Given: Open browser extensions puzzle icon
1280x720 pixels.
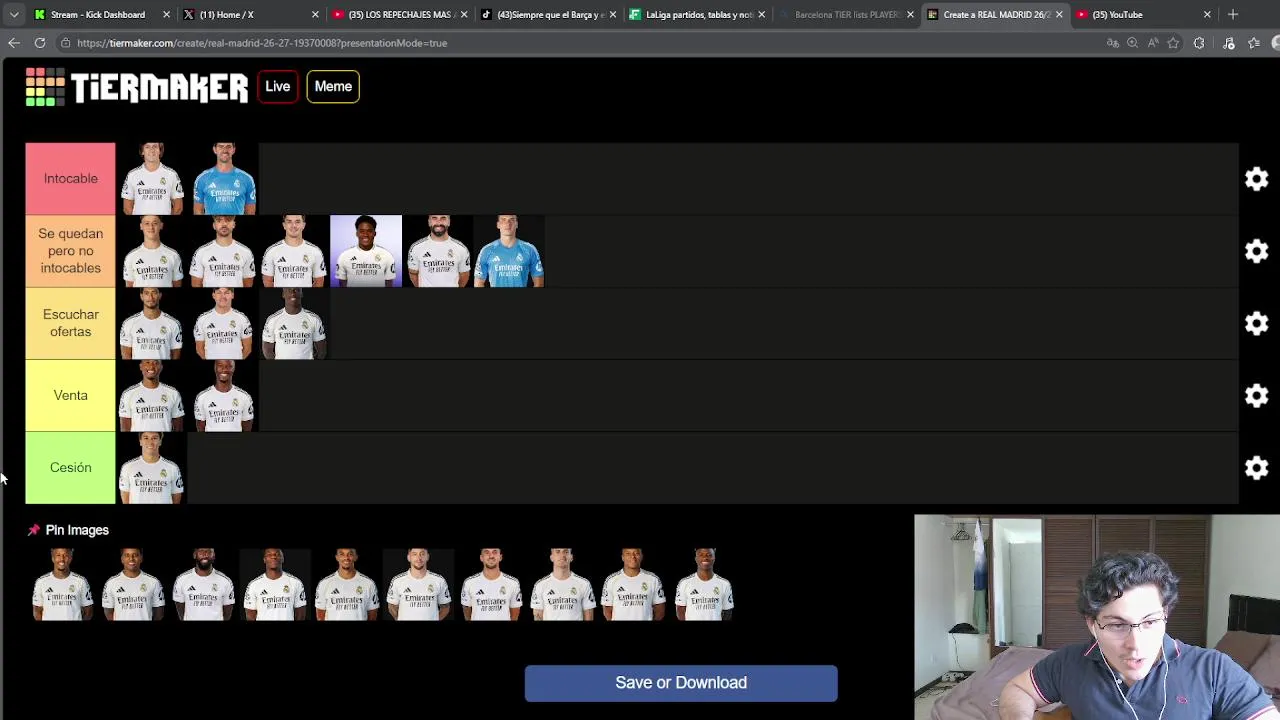Looking at the screenshot, I should [1199, 43].
